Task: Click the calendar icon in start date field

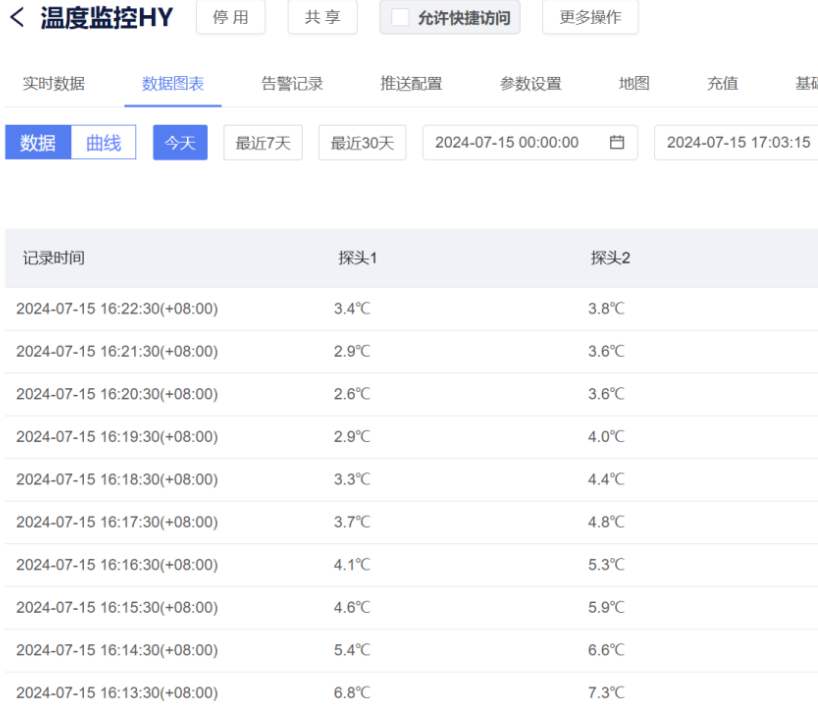Action: (x=617, y=142)
